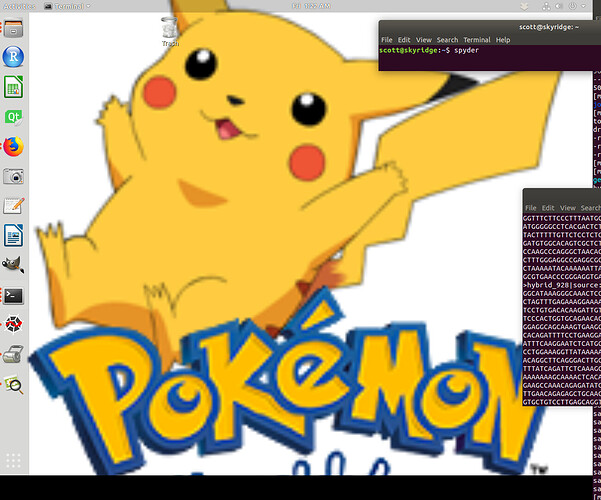The height and width of the screenshot is (500, 601).
Task: Open Edit menu in the sequence terminal
Action: tap(548, 208)
